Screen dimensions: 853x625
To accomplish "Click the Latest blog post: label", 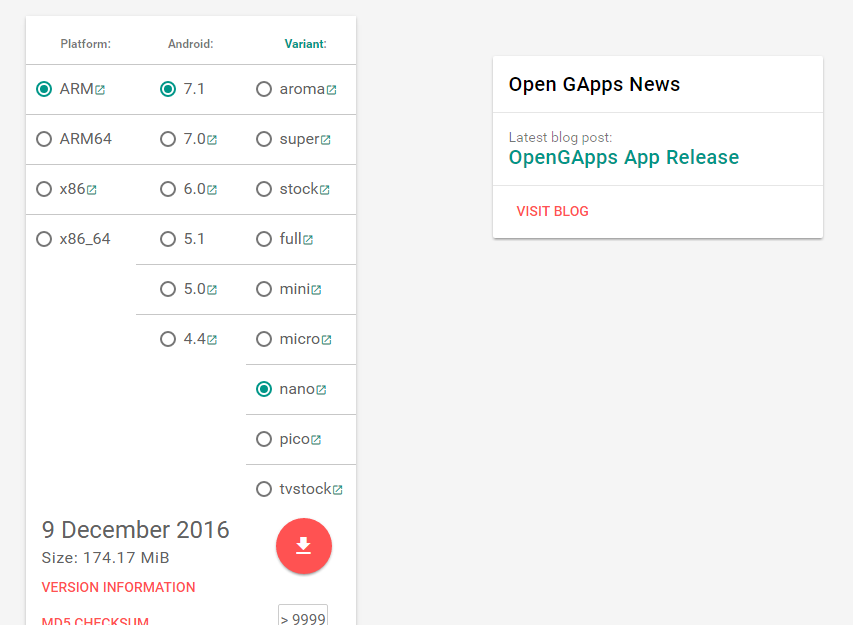I will (560, 137).
